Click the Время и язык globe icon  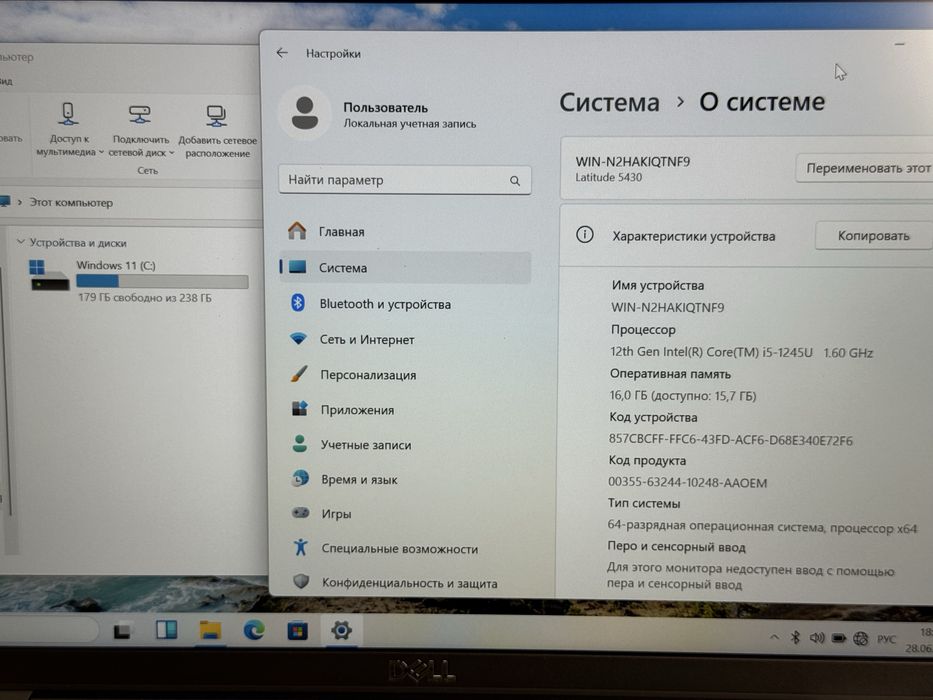click(300, 478)
